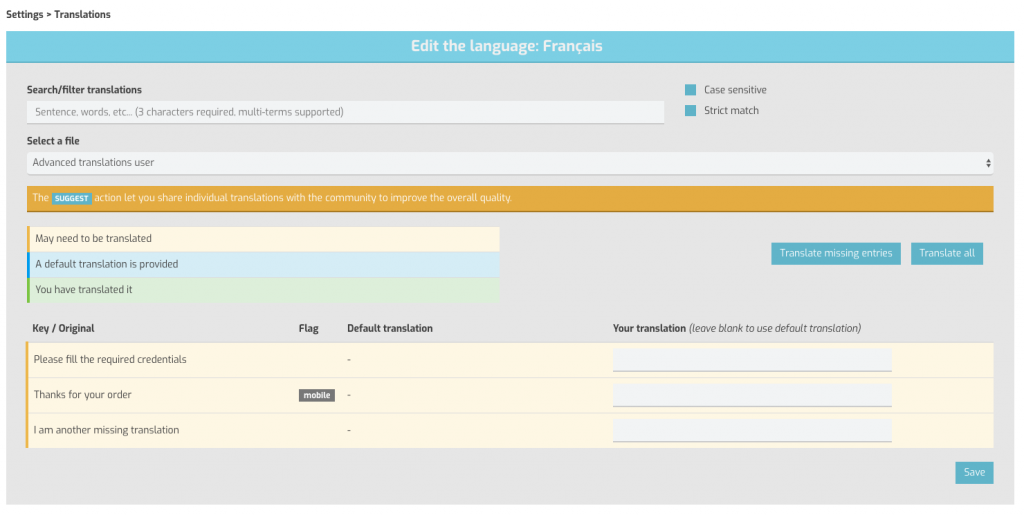The width and height of the screenshot is (1024, 515).
Task: Click the SUGGEST badge in banner
Action: click(x=72, y=198)
